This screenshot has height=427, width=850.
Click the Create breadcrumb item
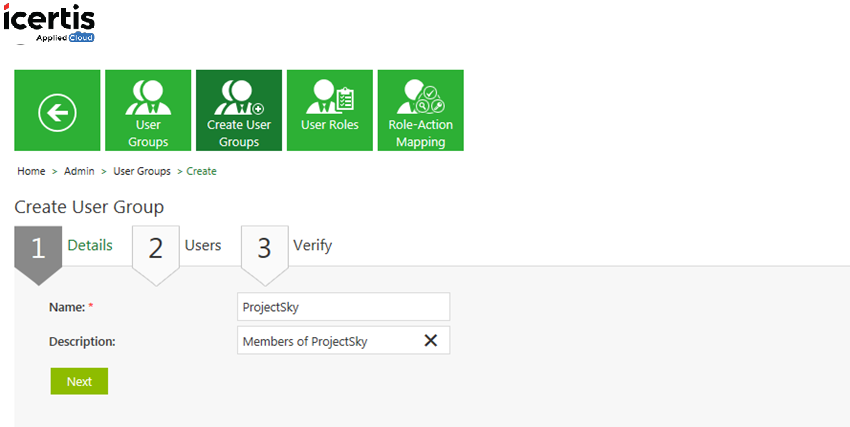(x=202, y=171)
